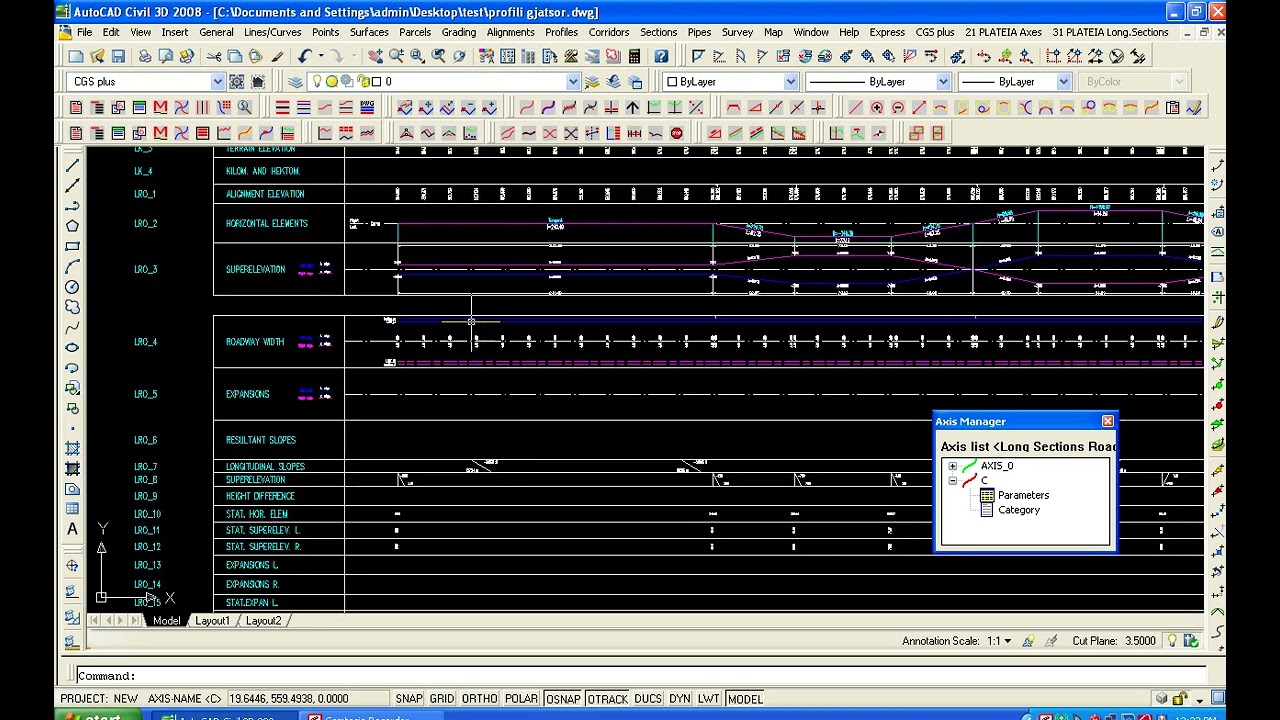Toggle GRID display in status bar
The width and height of the screenshot is (1280, 720).
441,699
